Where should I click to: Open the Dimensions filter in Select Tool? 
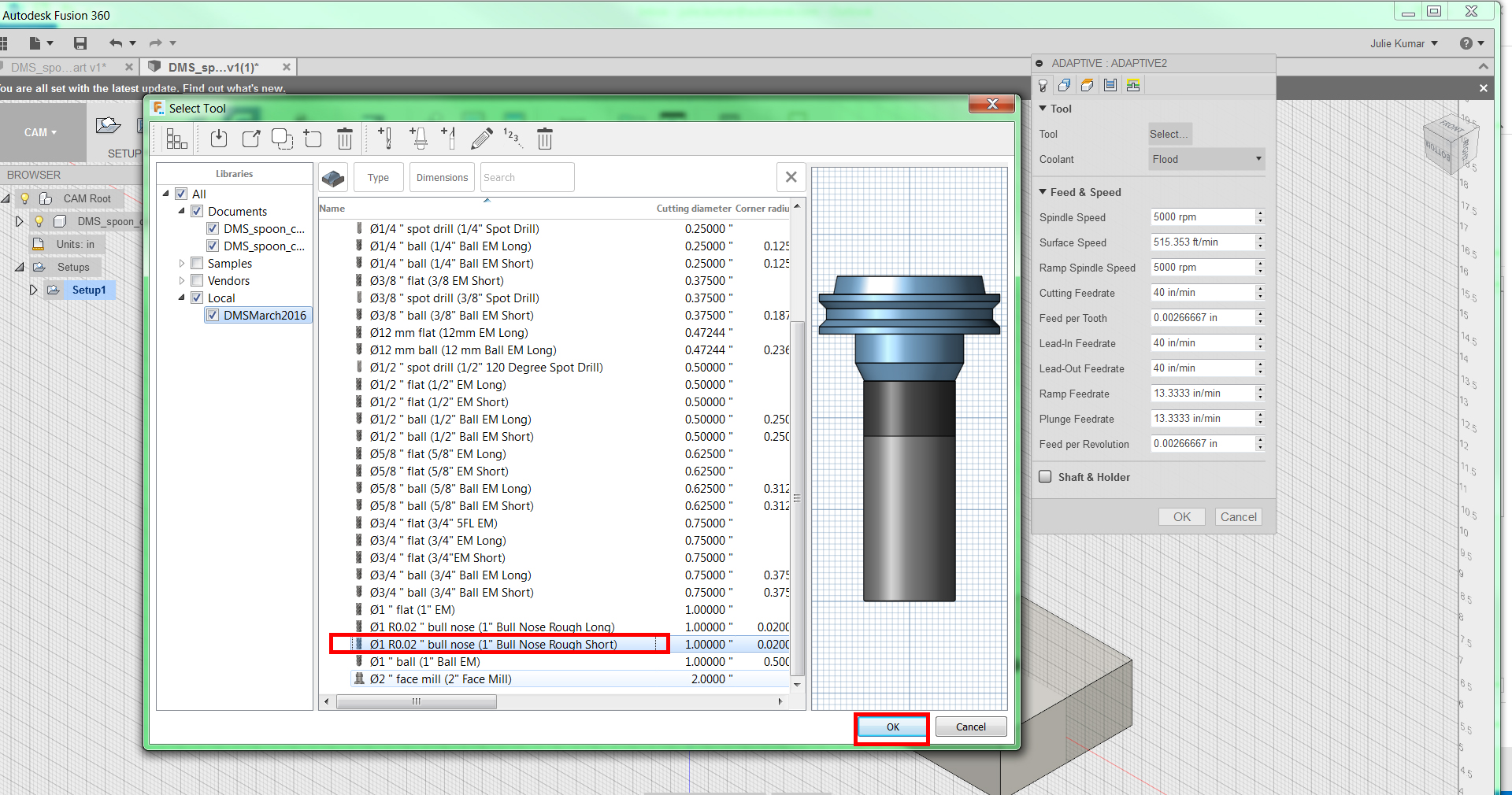coord(442,178)
